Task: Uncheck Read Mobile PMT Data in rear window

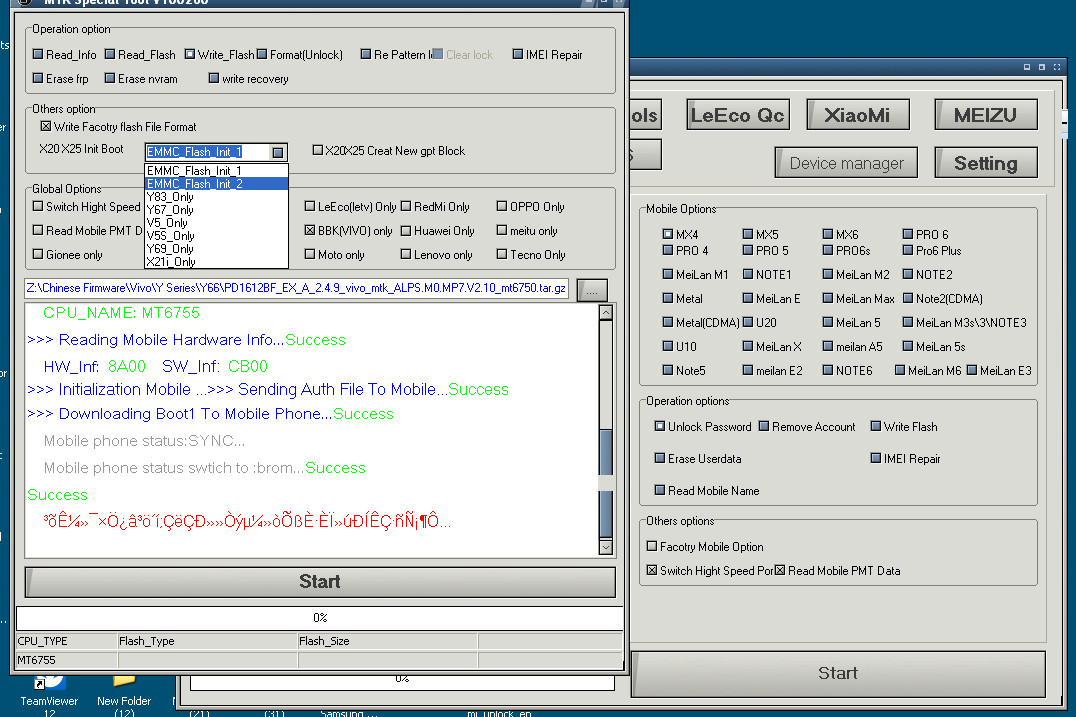Action: [780, 570]
